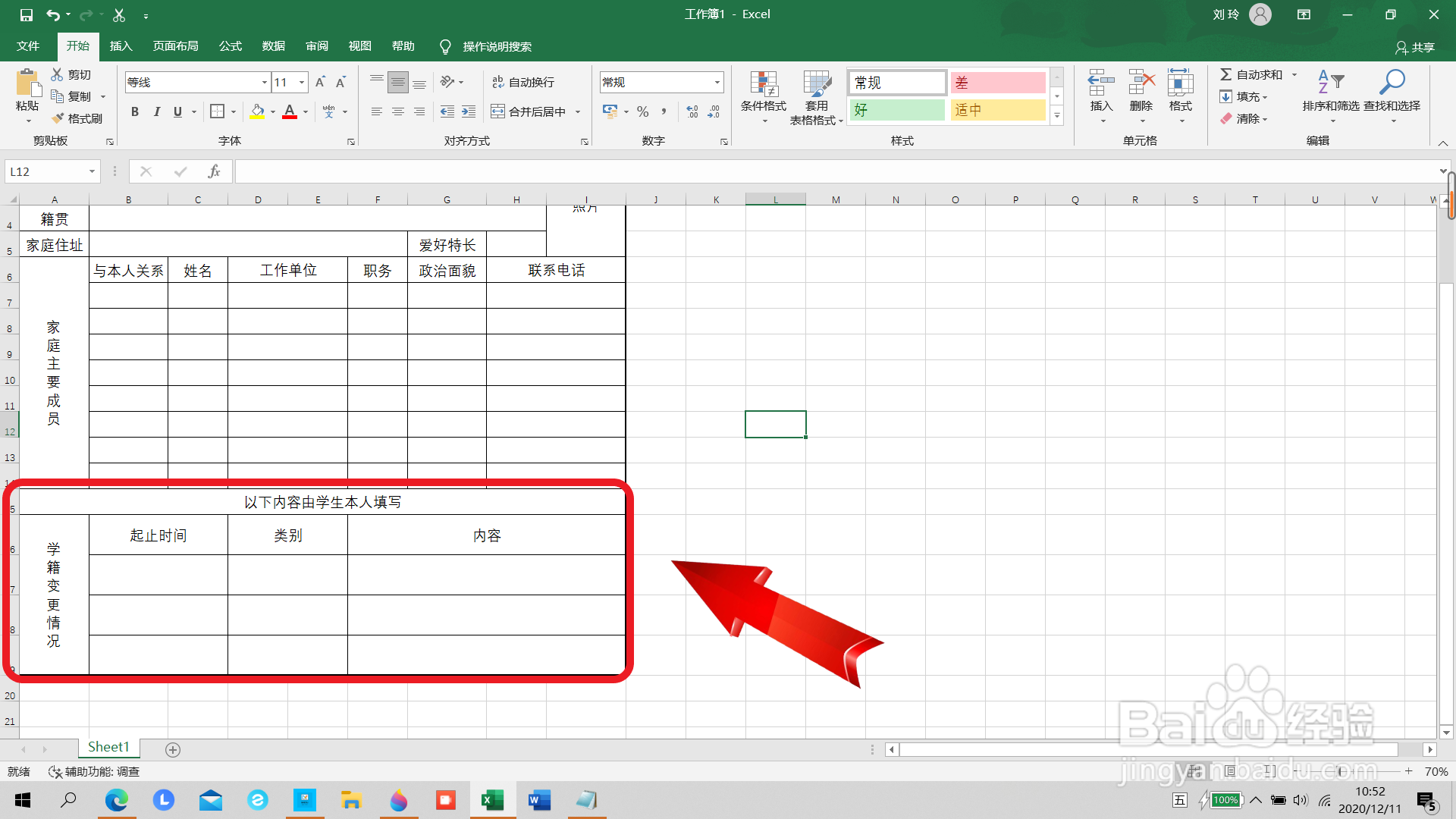
Task: Switch to the 插入 ribbon tab
Action: [x=121, y=45]
